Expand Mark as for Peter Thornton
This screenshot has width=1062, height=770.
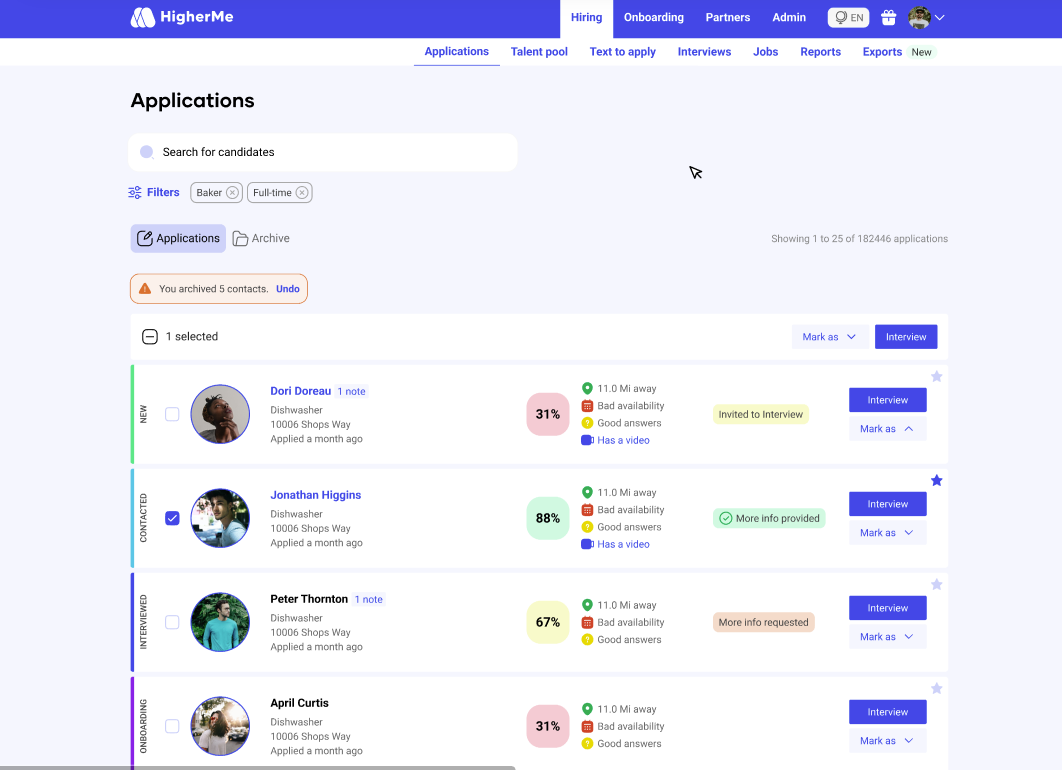887,637
